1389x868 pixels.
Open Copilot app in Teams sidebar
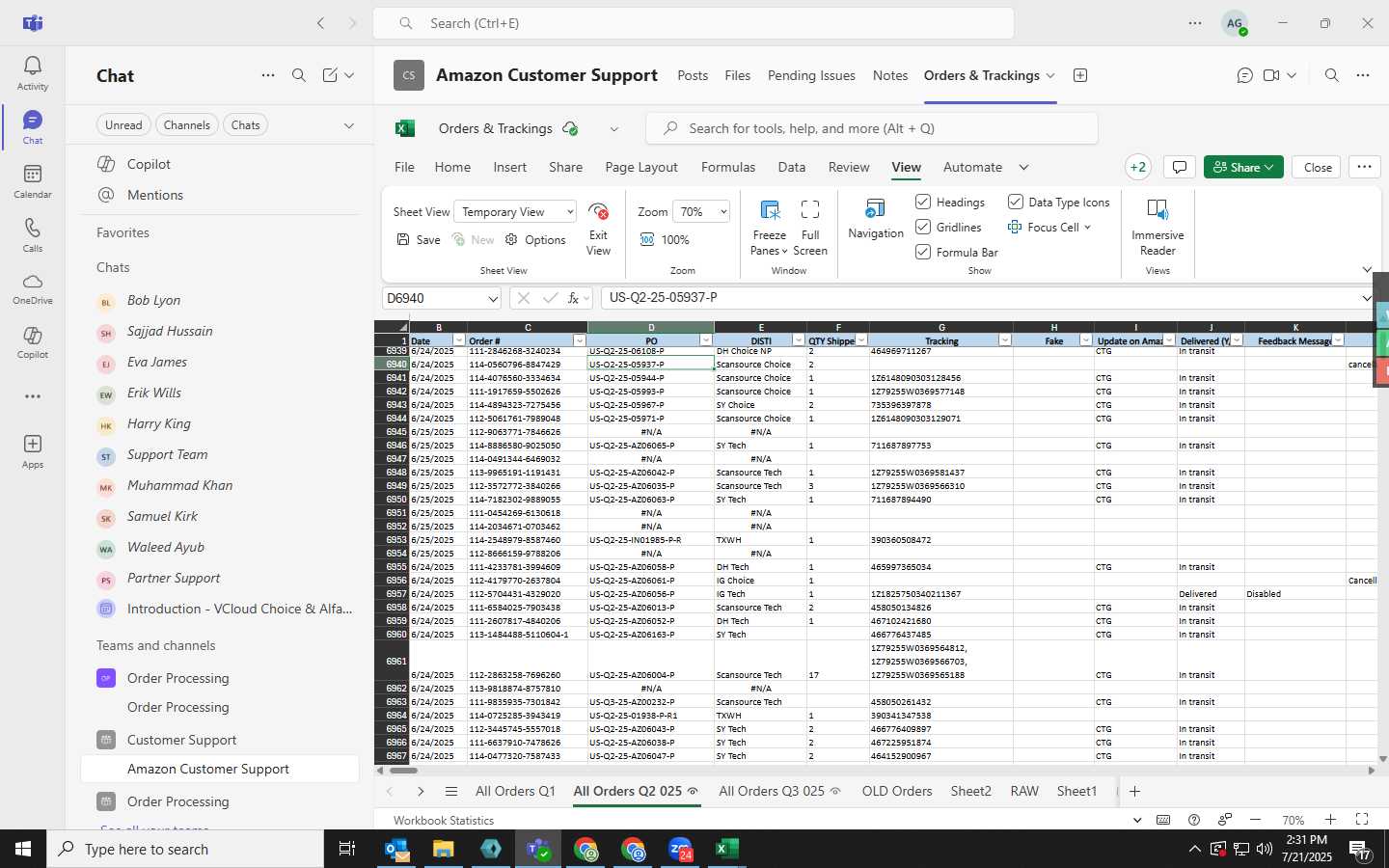32,343
